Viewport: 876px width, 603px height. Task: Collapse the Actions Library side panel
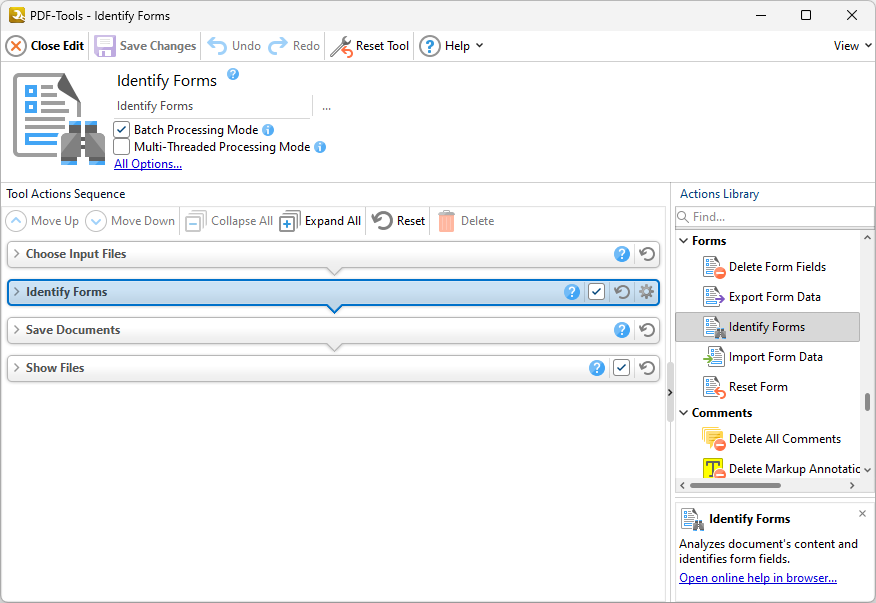click(670, 392)
